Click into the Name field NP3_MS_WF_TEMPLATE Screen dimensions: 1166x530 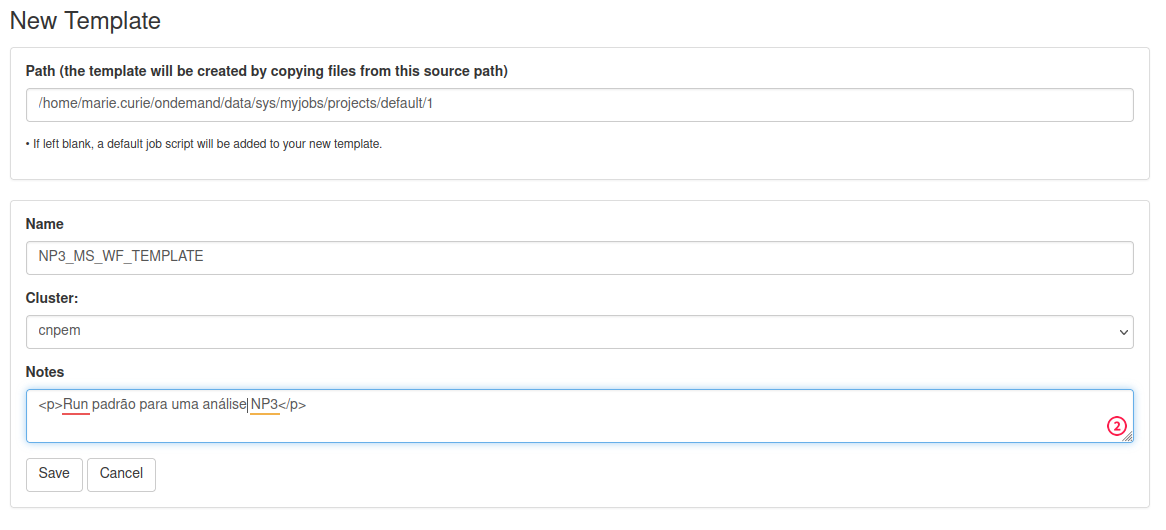click(579, 257)
